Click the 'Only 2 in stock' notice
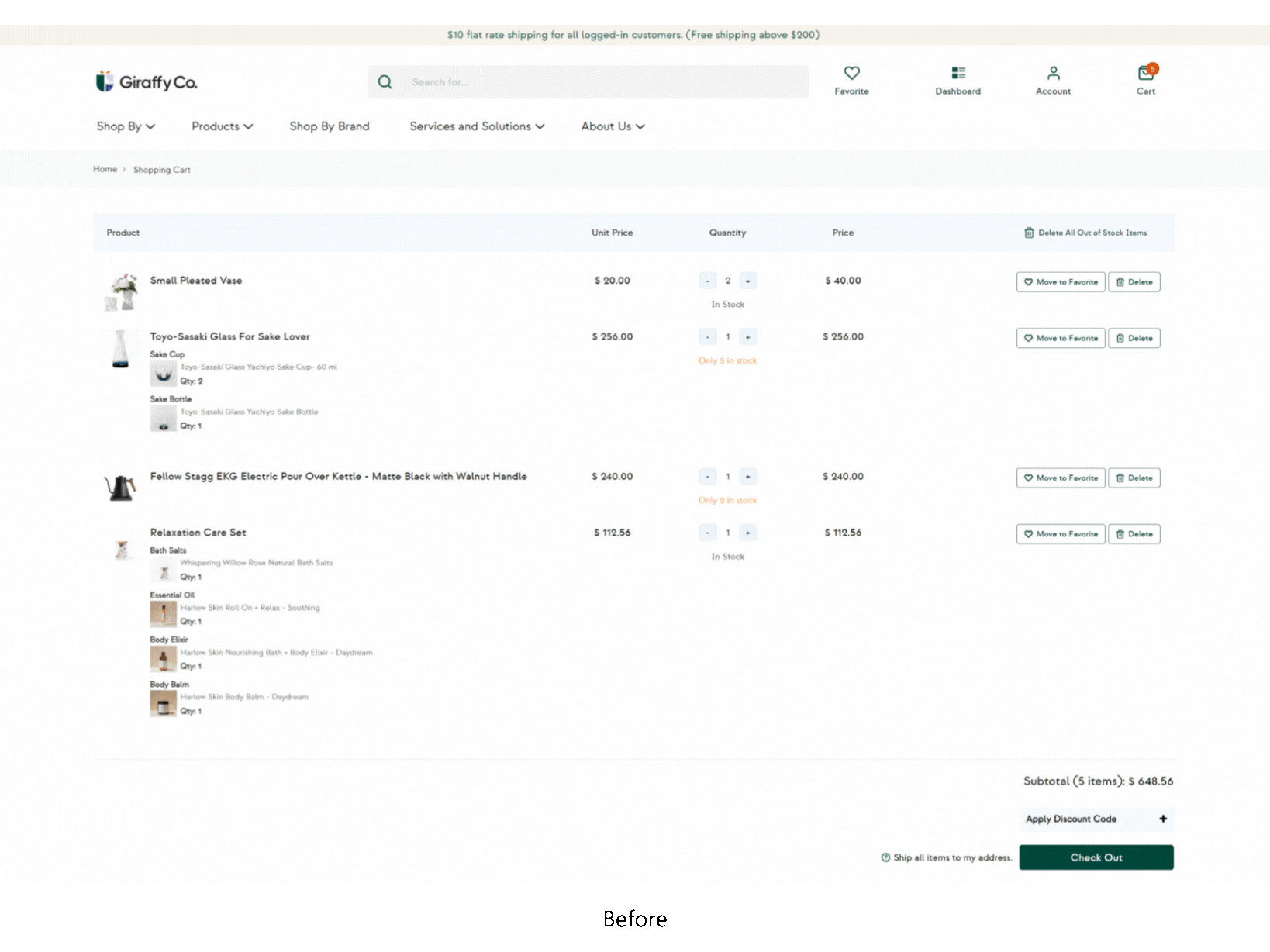The image size is (1270, 952). tap(727, 500)
